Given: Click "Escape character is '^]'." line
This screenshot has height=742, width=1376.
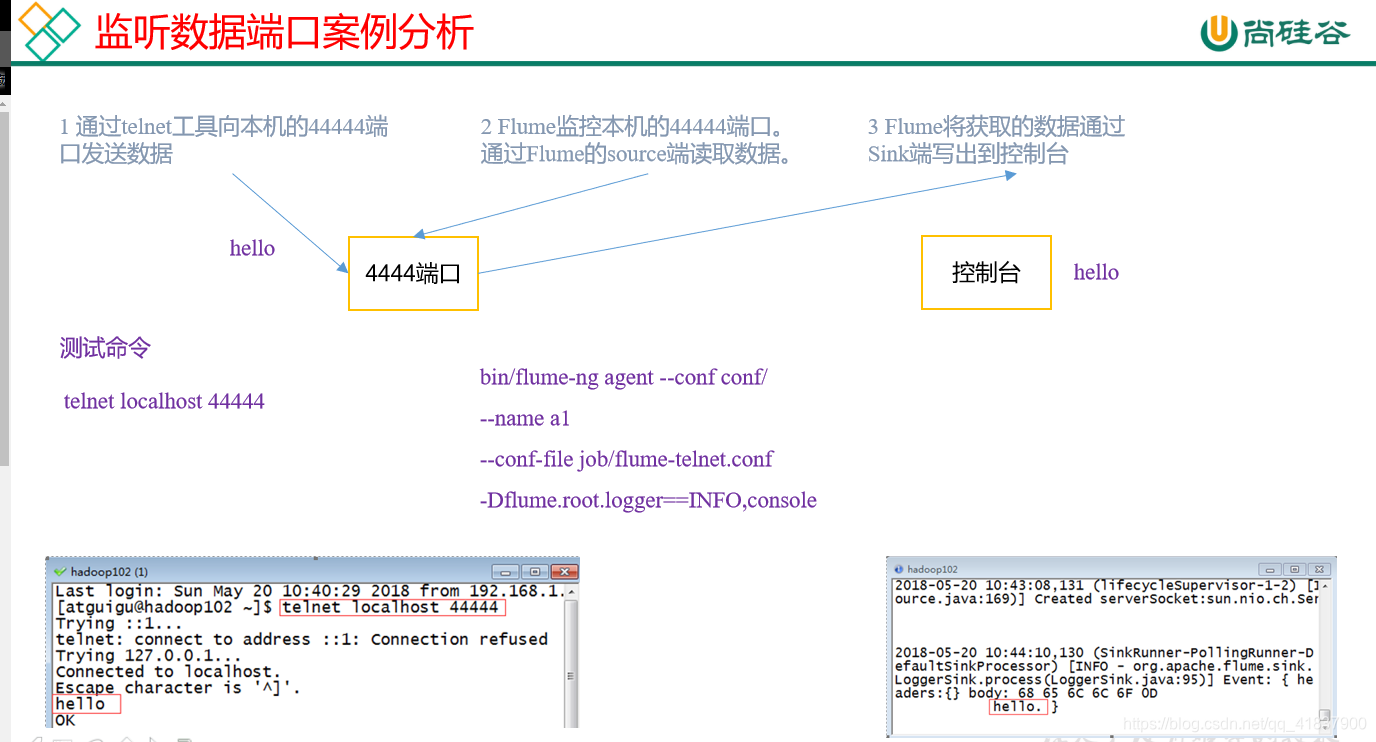Looking at the screenshot, I should [x=178, y=688].
